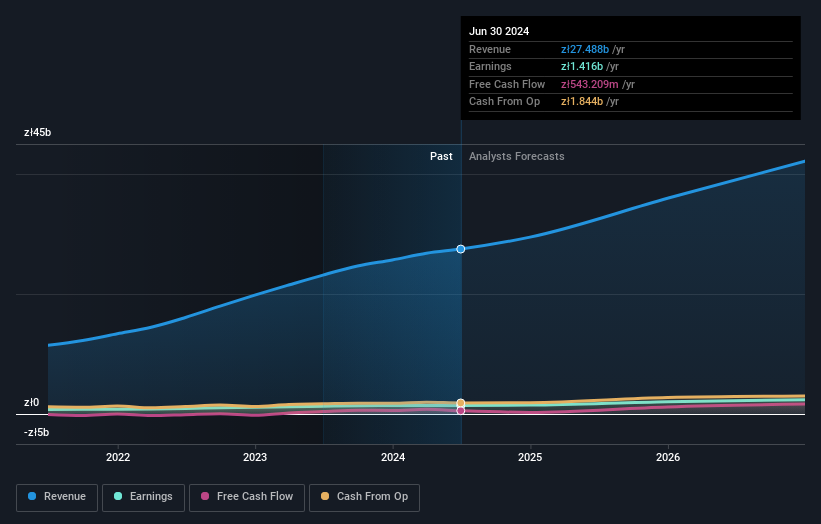Click the Revenue row label in tooltip
The height and width of the screenshot is (524, 821).
[x=490, y=49]
